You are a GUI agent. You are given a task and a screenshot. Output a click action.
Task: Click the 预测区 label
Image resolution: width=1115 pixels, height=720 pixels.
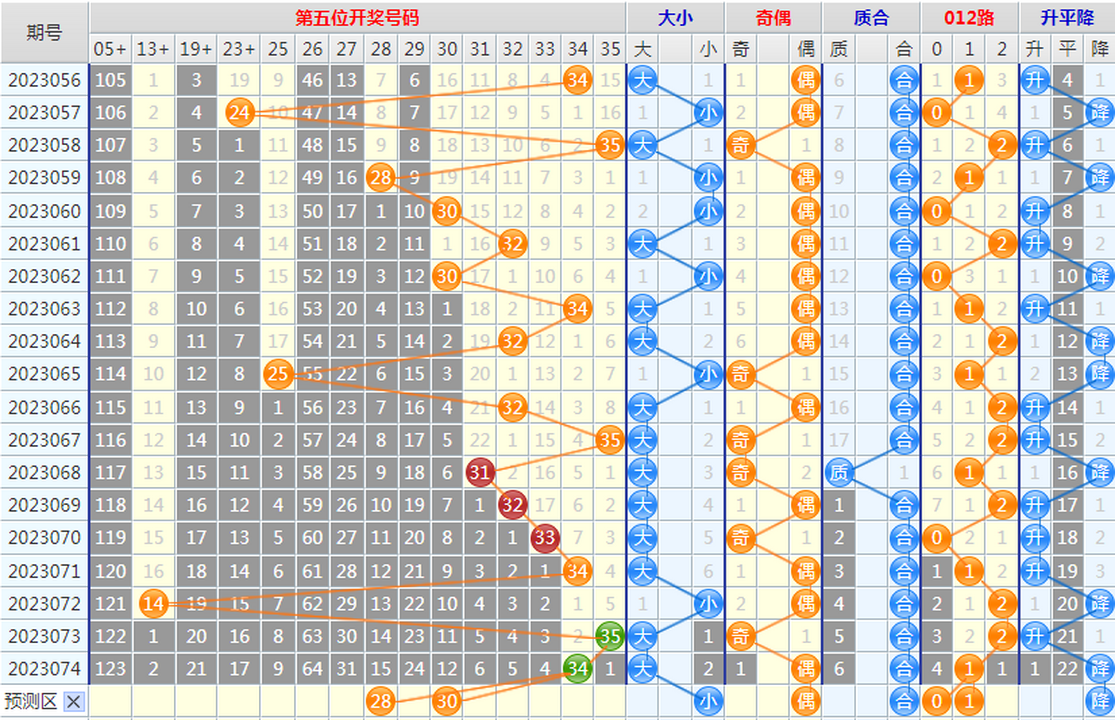coord(31,702)
